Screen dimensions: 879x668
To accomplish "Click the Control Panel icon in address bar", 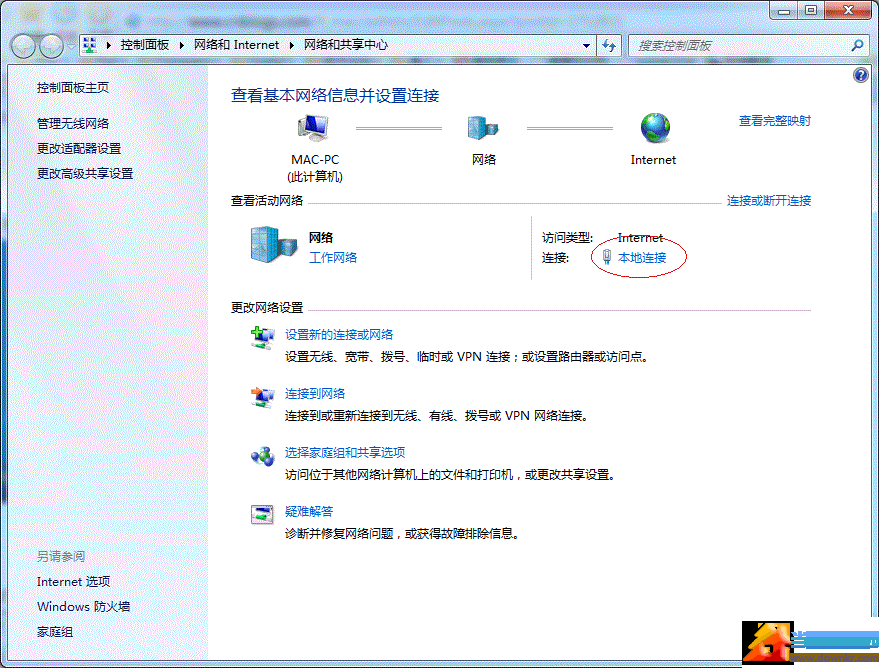I will (90, 45).
